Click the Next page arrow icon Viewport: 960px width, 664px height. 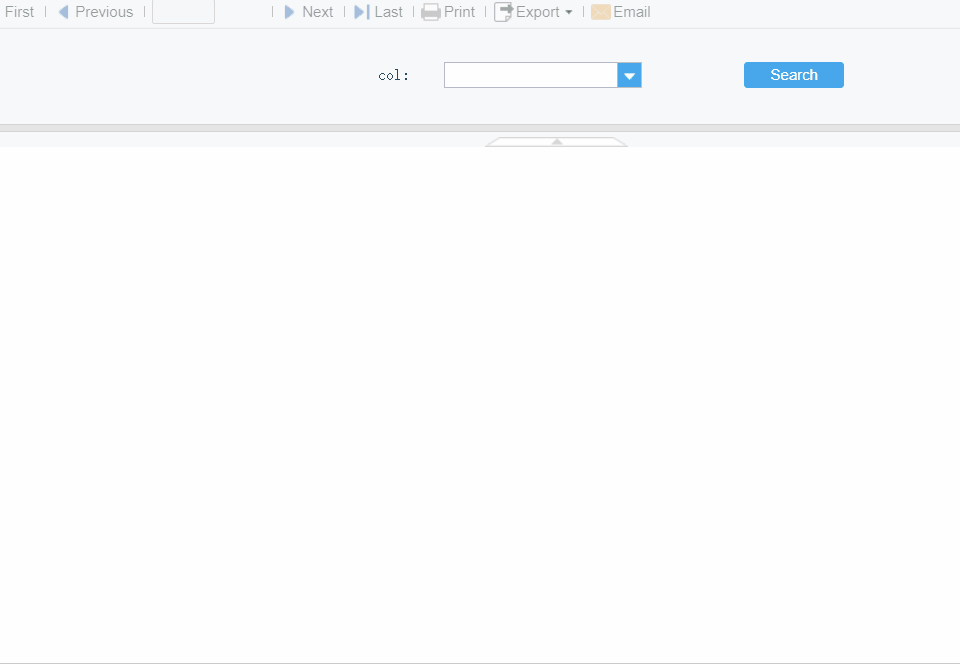289,12
